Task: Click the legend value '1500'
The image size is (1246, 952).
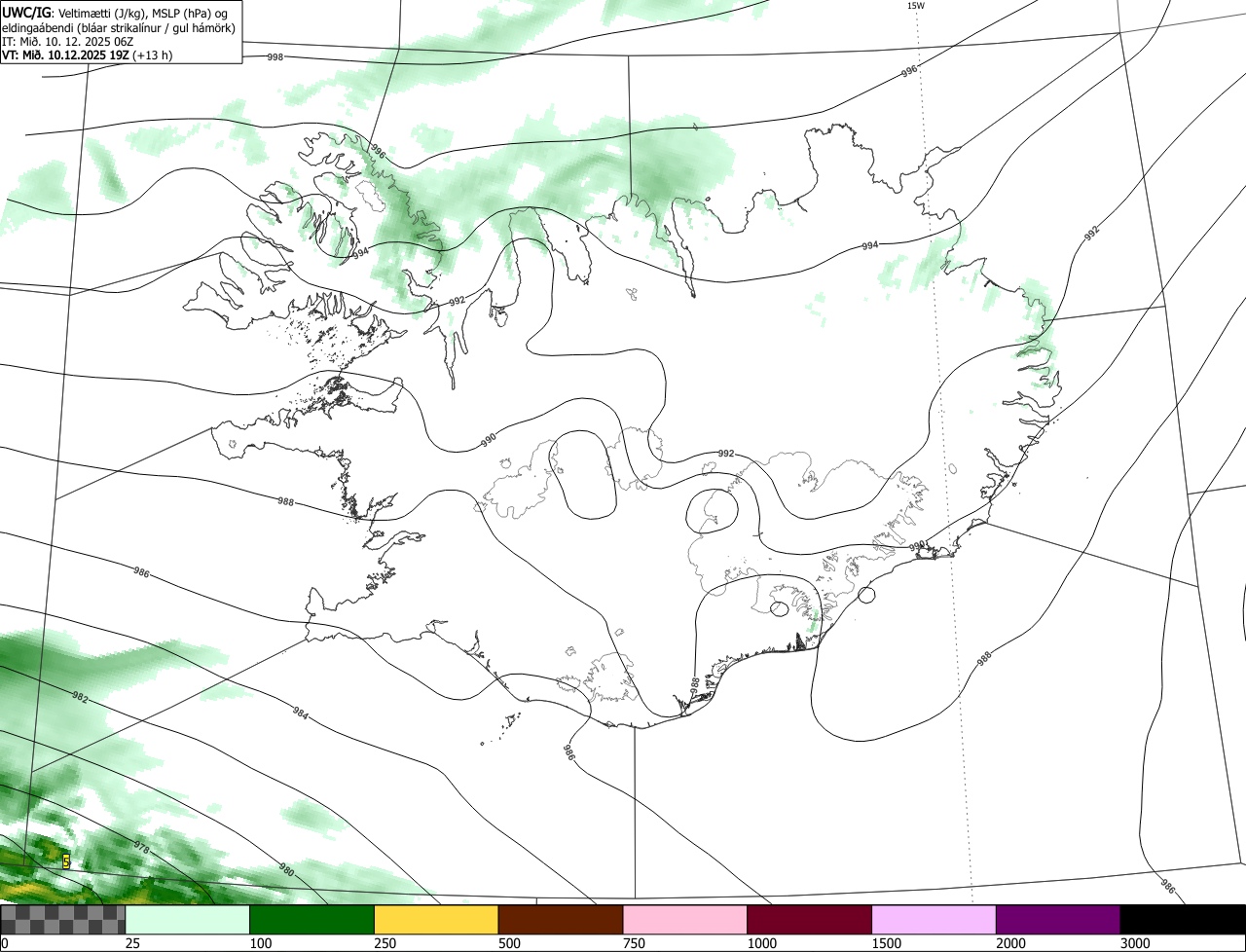Action: pos(886,943)
